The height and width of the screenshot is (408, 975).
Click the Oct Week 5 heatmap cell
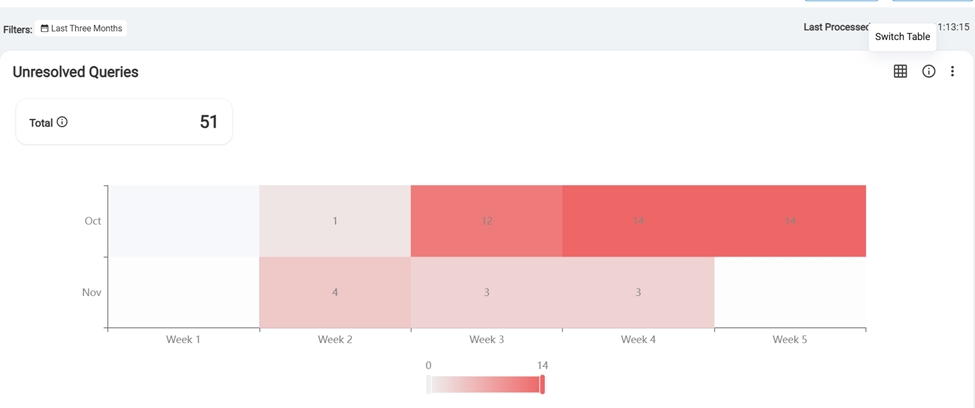(790, 221)
